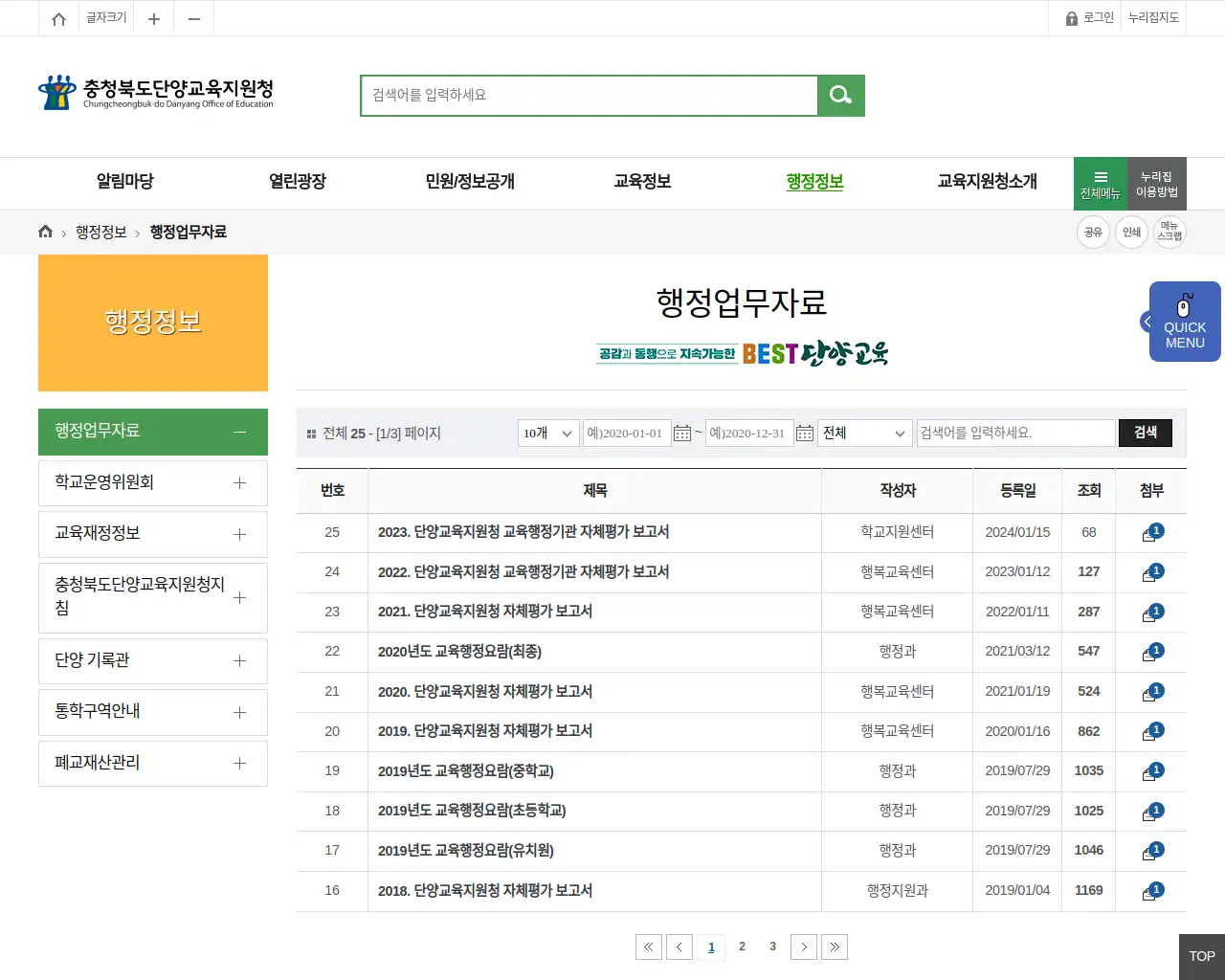Open the 교육지원청소개 main menu
1225x980 pixels.
[987, 182]
